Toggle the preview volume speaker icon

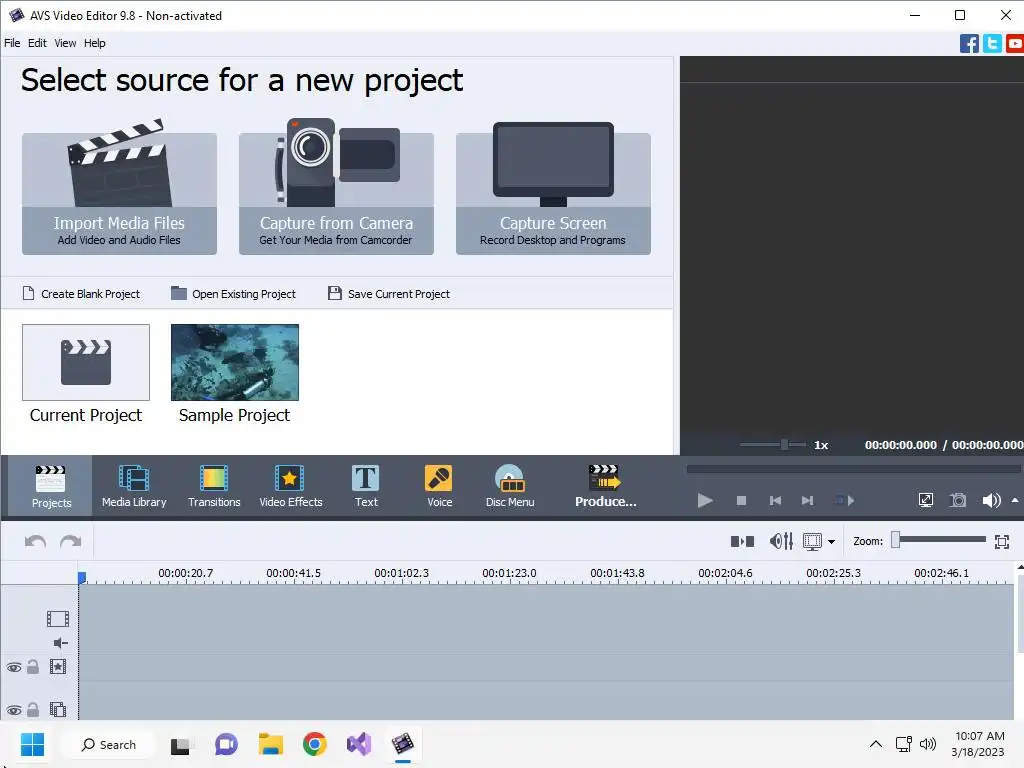tap(991, 501)
